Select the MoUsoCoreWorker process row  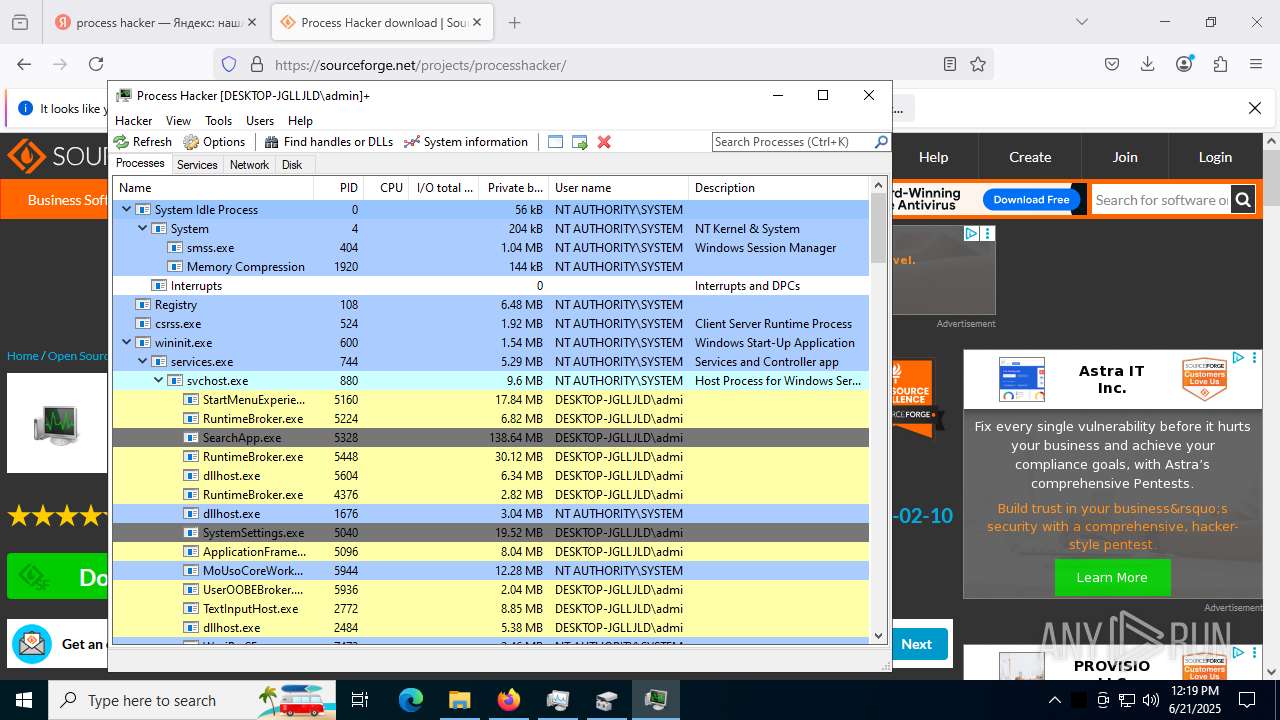click(x=491, y=571)
